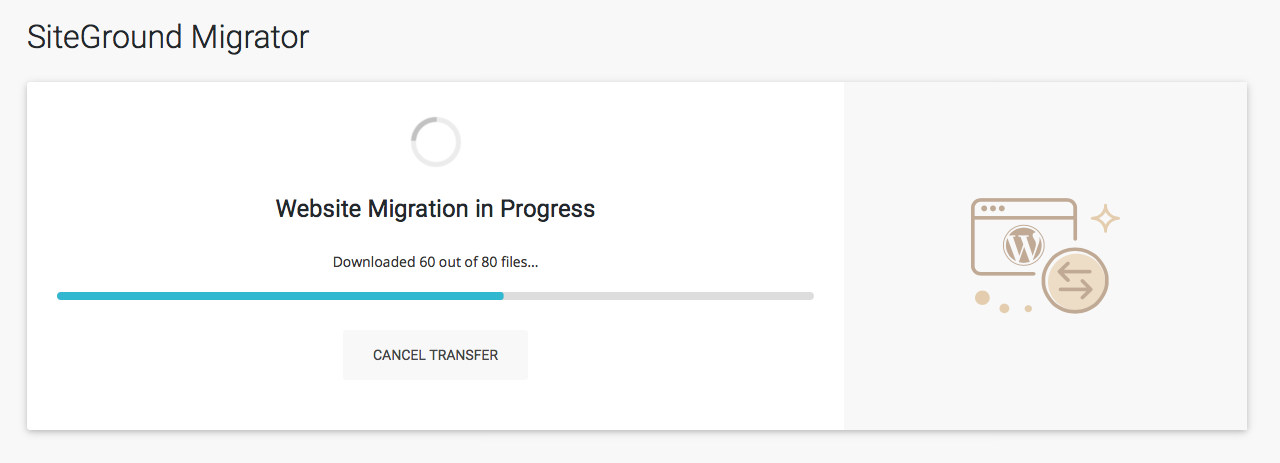Screen dimensions: 1280x463
Task: Click the blue filled part of progress bar
Action: pos(280,296)
